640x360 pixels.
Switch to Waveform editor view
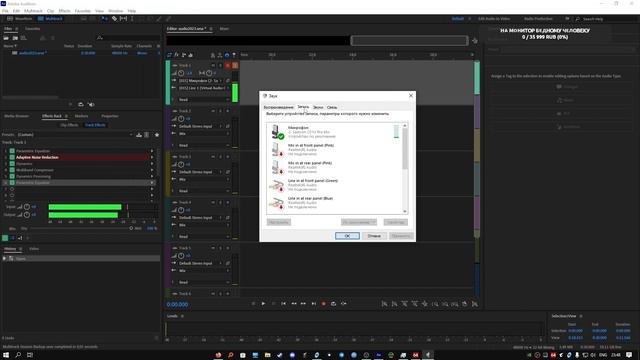pyautogui.click(x=20, y=19)
